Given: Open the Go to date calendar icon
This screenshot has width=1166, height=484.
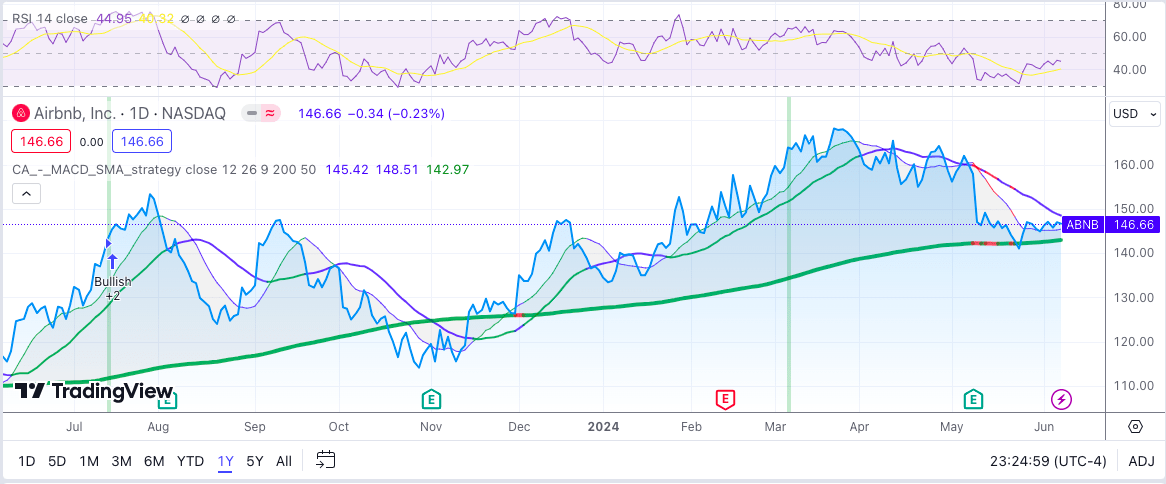Looking at the screenshot, I should pyautogui.click(x=326, y=460).
